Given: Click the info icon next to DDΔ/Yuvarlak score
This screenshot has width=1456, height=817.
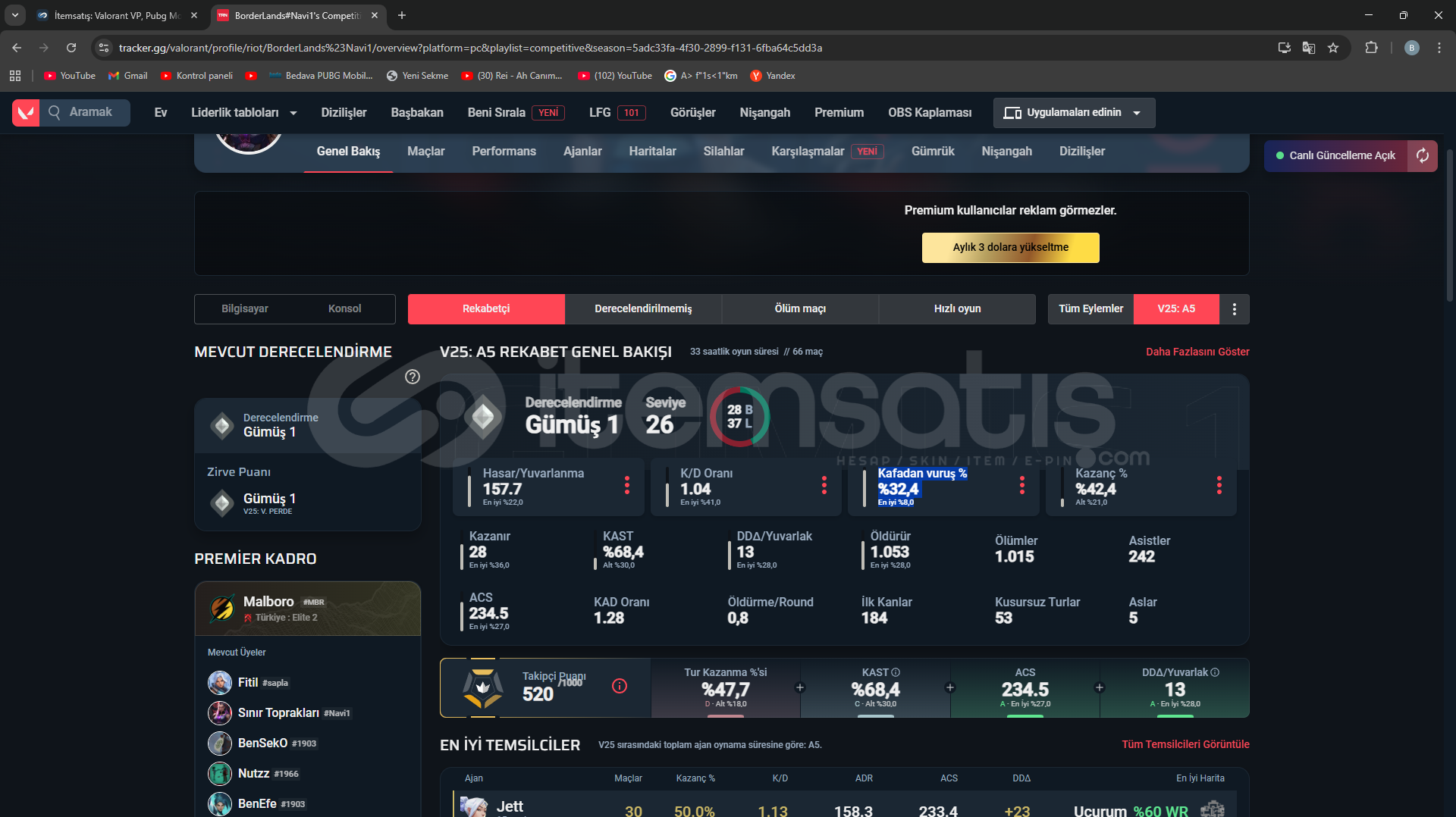Looking at the screenshot, I should point(1215,672).
